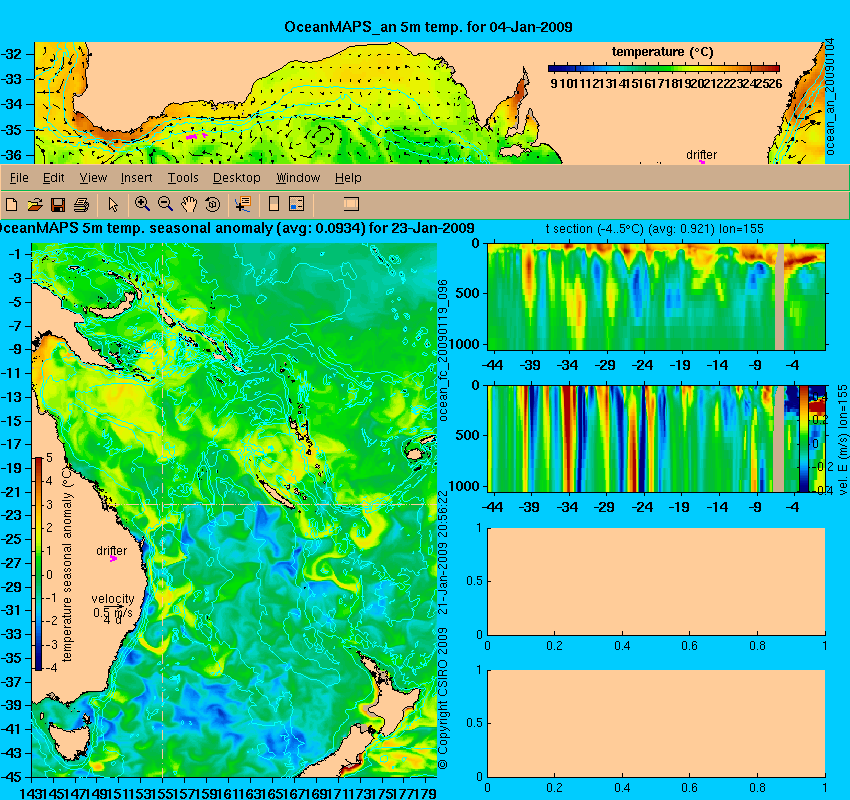This screenshot has height=800, width=850.
Task: Create a new figure with the New icon
Action: point(11,204)
